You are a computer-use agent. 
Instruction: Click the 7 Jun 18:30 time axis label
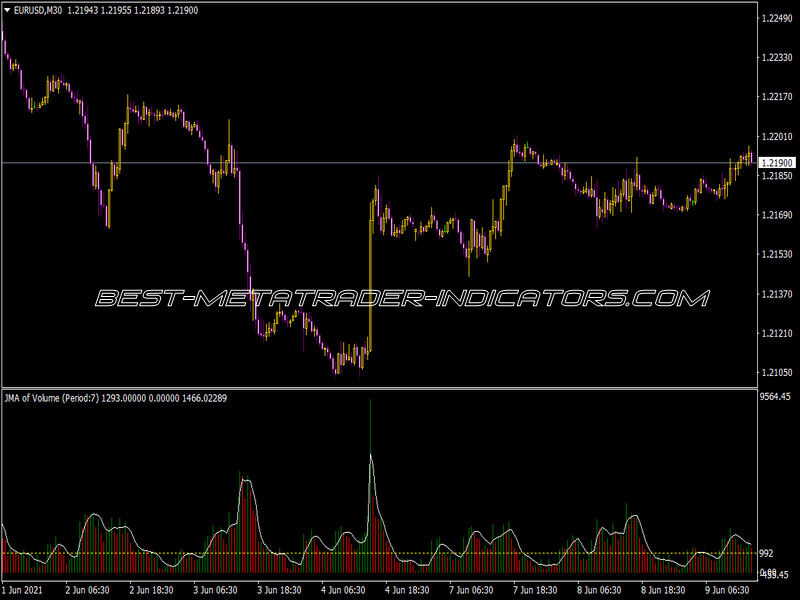535,590
